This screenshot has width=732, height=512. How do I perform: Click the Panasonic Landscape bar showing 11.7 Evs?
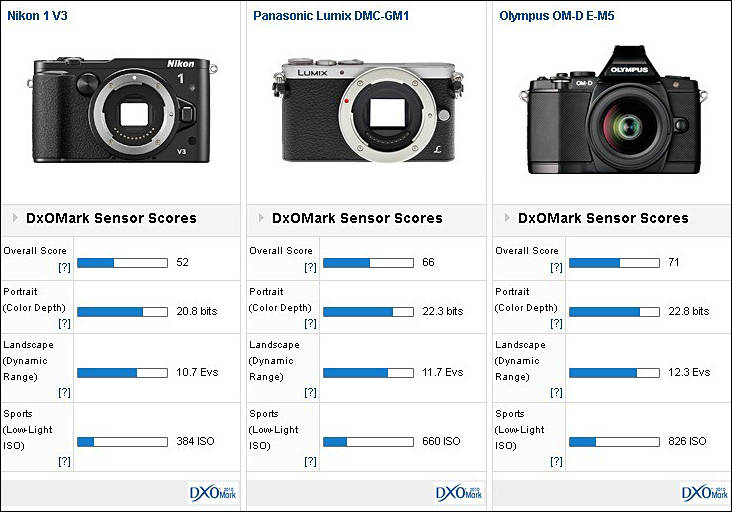click(367, 372)
